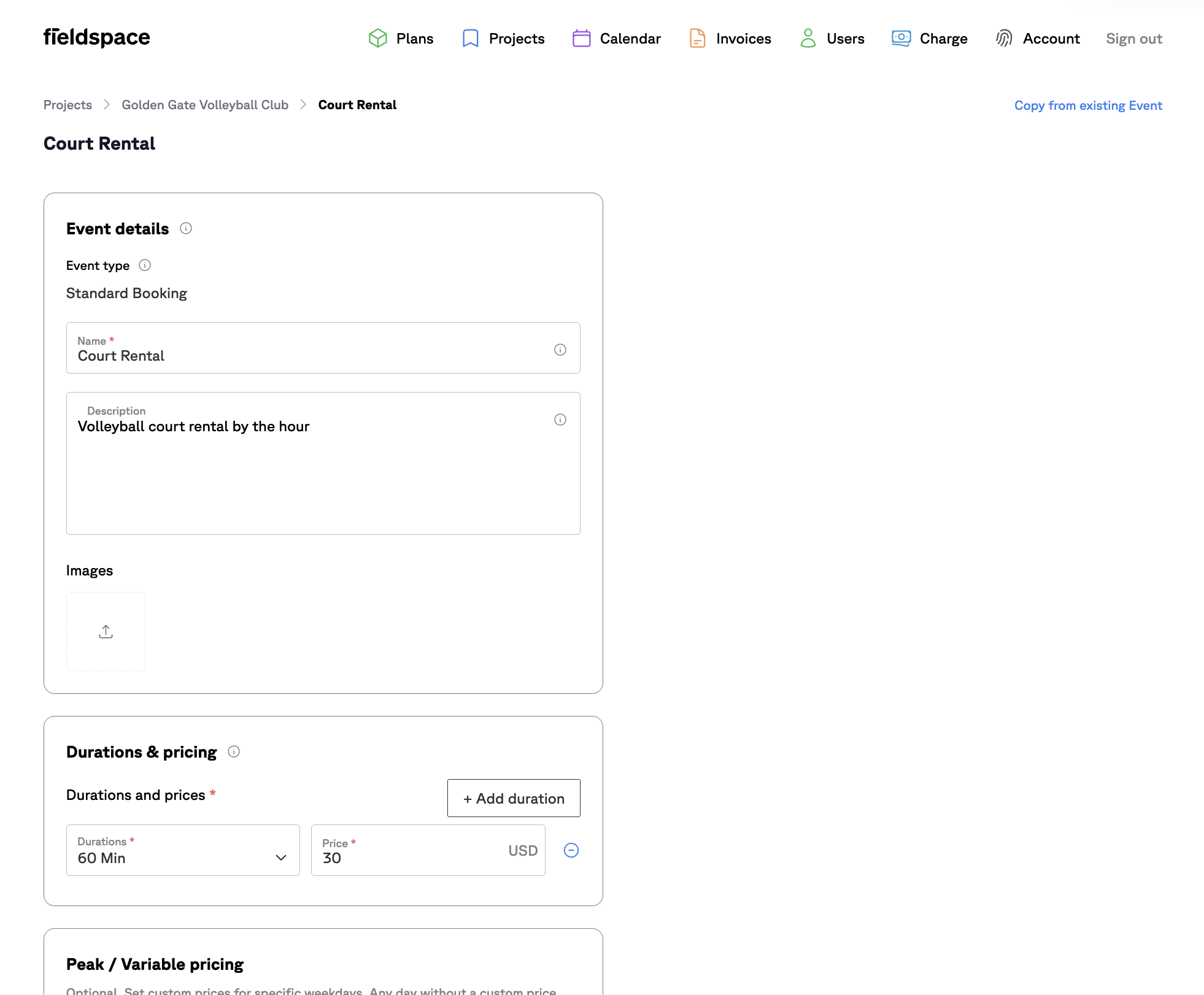Open Calendar from the navigation bar
The image size is (1204, 995).
[630, 39]
